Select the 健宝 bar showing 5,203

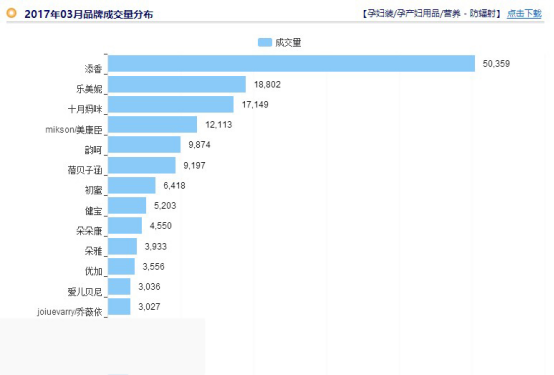[127, 206]
